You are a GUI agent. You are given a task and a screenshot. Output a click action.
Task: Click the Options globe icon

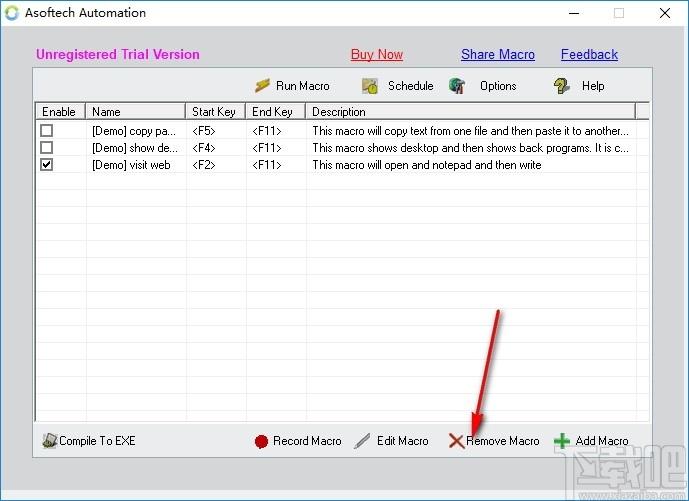coord(457,86)
